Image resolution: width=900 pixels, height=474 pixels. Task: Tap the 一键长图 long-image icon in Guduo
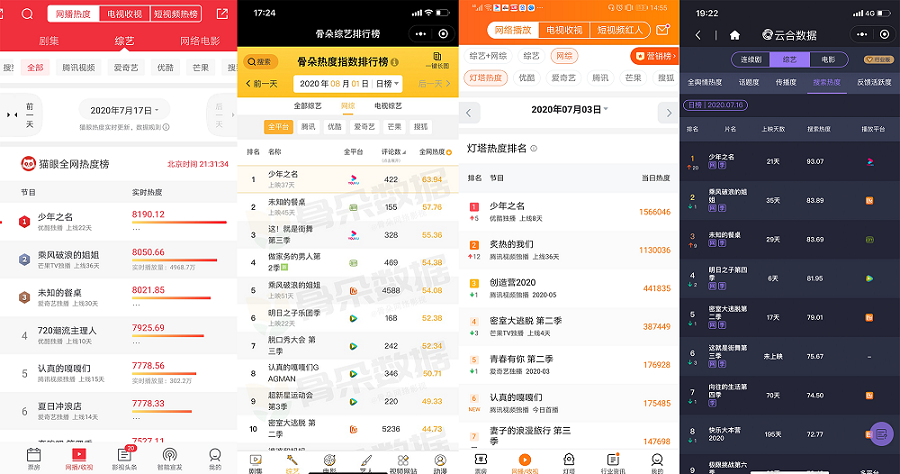click(437, 60)
